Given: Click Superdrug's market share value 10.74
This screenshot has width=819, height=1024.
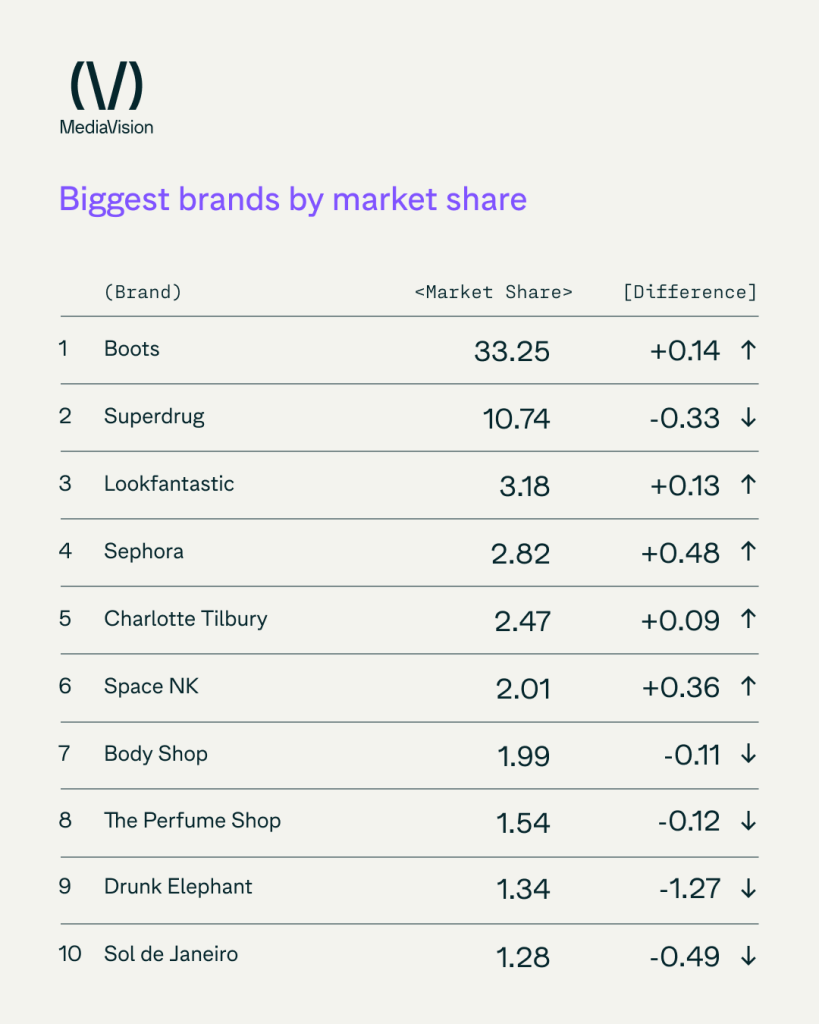Looking at the screenshot, I should (516, 418).
